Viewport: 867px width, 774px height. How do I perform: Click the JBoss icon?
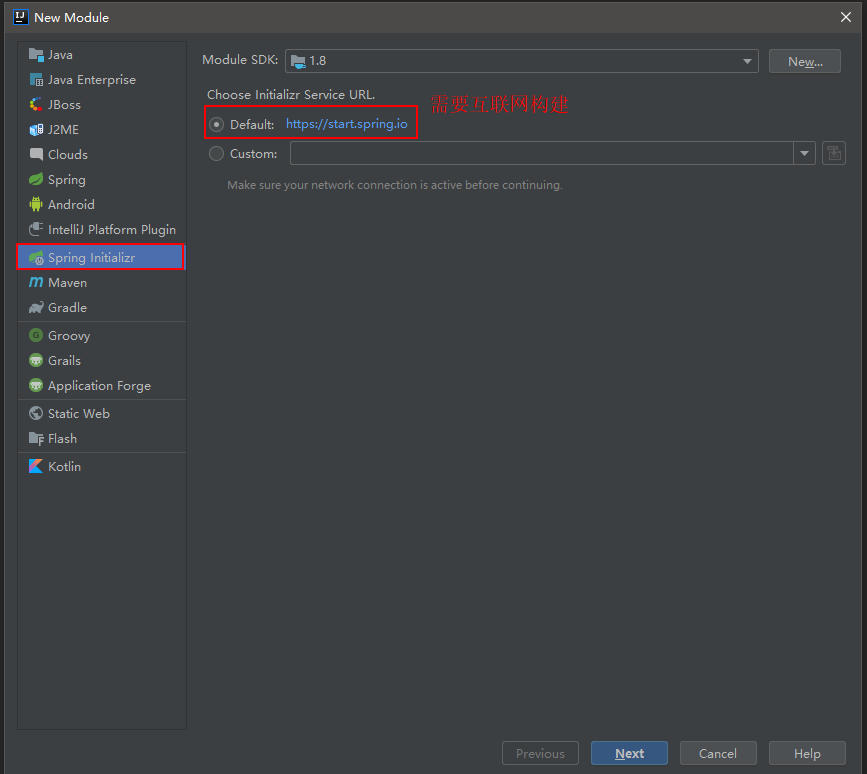click(36, 105)
